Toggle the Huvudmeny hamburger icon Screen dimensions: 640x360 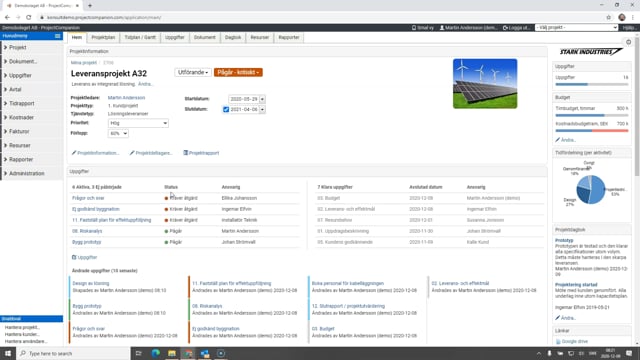(58, 36)
